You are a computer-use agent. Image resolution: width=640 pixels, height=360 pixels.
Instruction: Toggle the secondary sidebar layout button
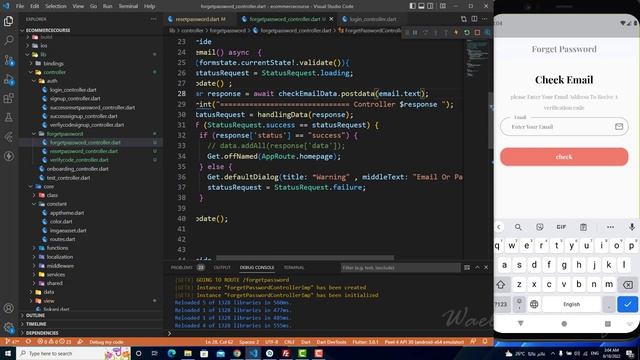coord(430,6)
